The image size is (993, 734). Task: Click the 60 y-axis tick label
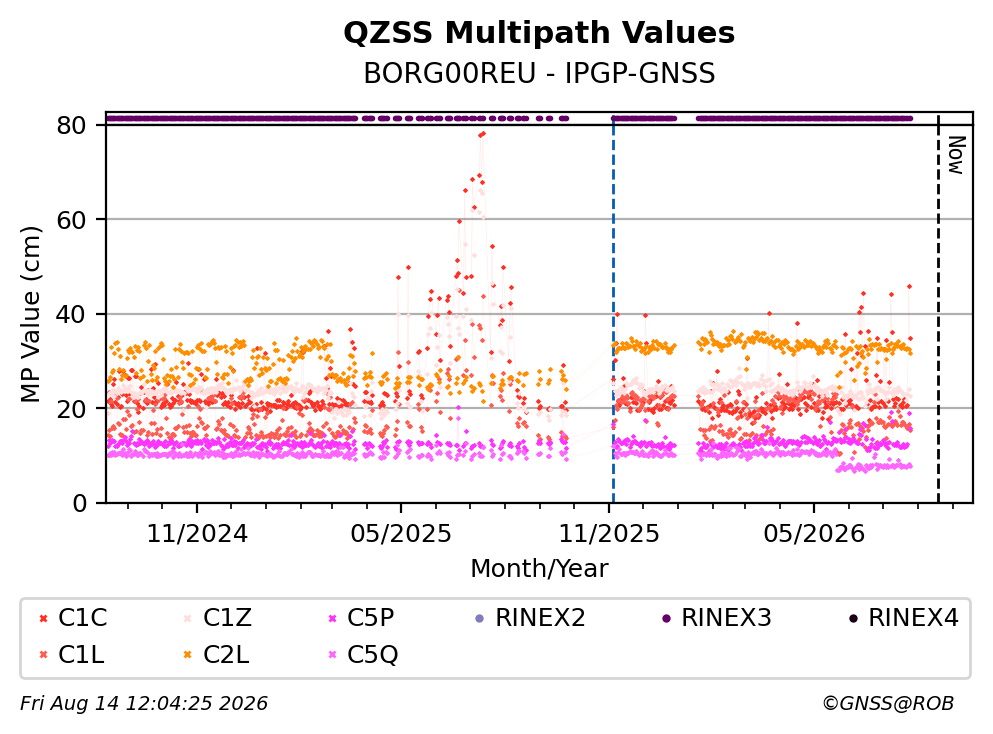coord(71,220)
